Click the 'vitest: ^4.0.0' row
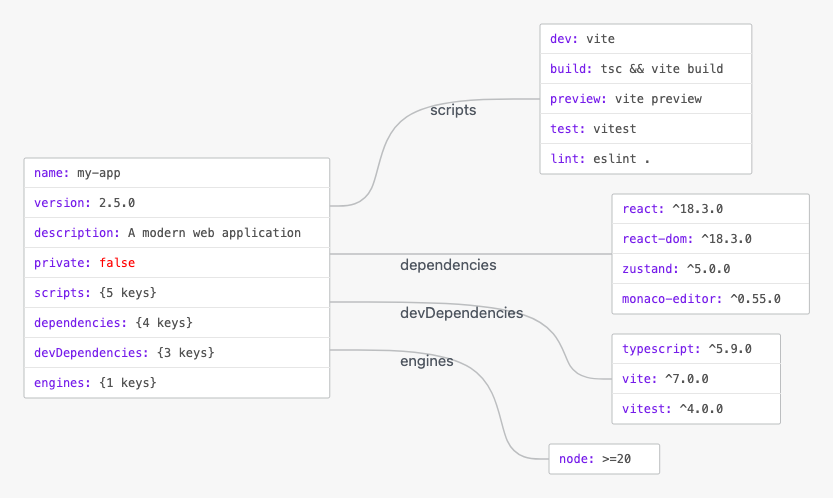The image size is (833, 498). point(696,409)
